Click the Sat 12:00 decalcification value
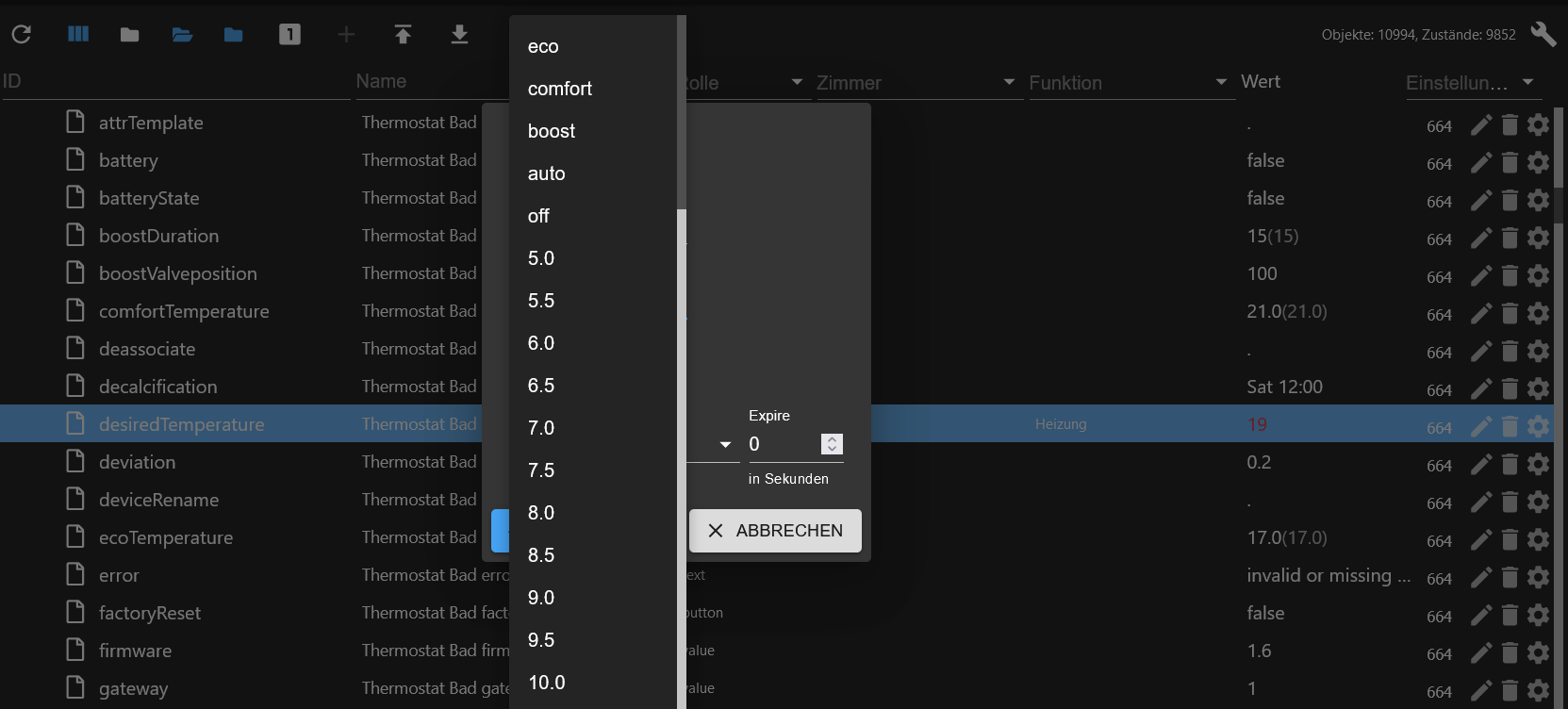This screenshot has height=709, width=1568. (1284, 387)
